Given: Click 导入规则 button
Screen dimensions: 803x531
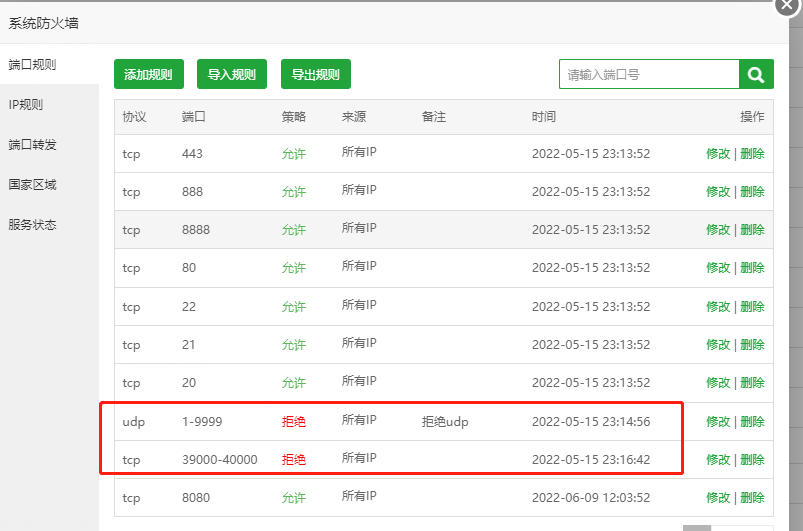Looking at the screenshot, I should (x=232, y=74).
